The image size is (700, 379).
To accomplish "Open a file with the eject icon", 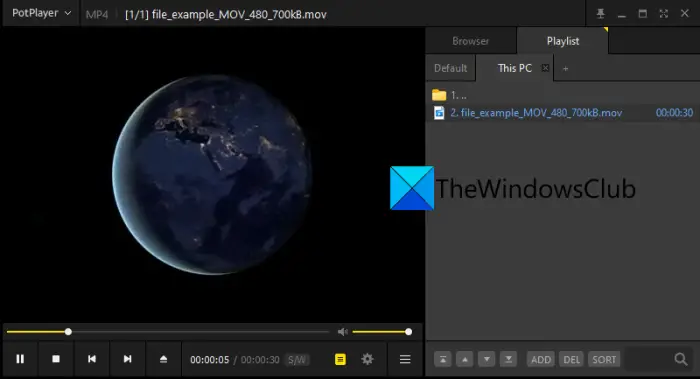I will tap(163, 359).
